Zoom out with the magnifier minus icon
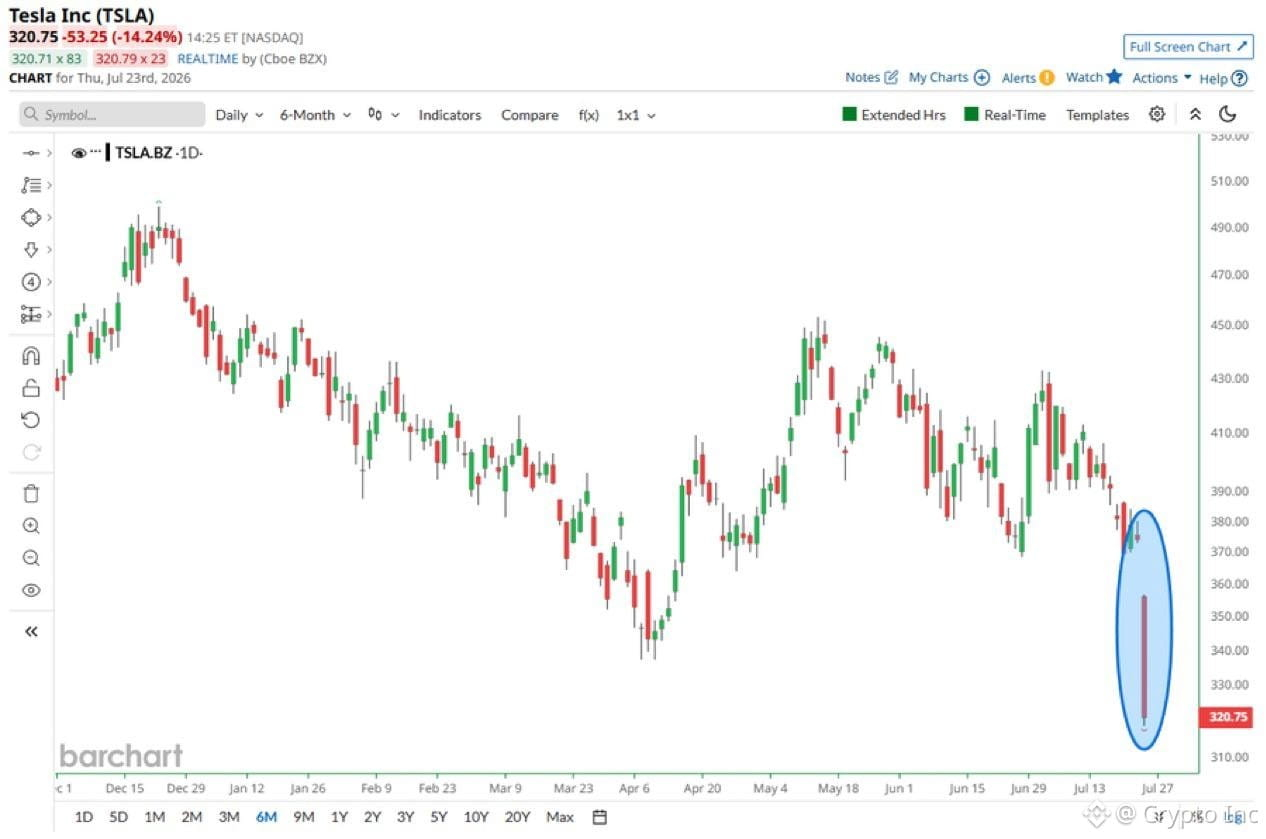The height and width of the screenshot is (839, 1266). pos(30,558)
